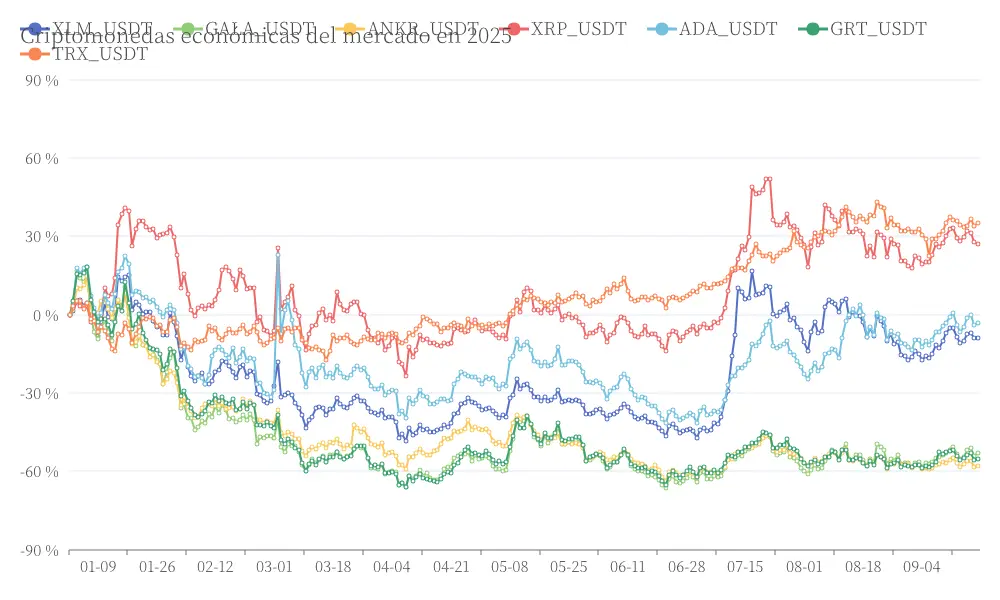Click the 60 % y-axis label
The height and width of the screenshot is (600, 1000).
[x=42, y=159]
